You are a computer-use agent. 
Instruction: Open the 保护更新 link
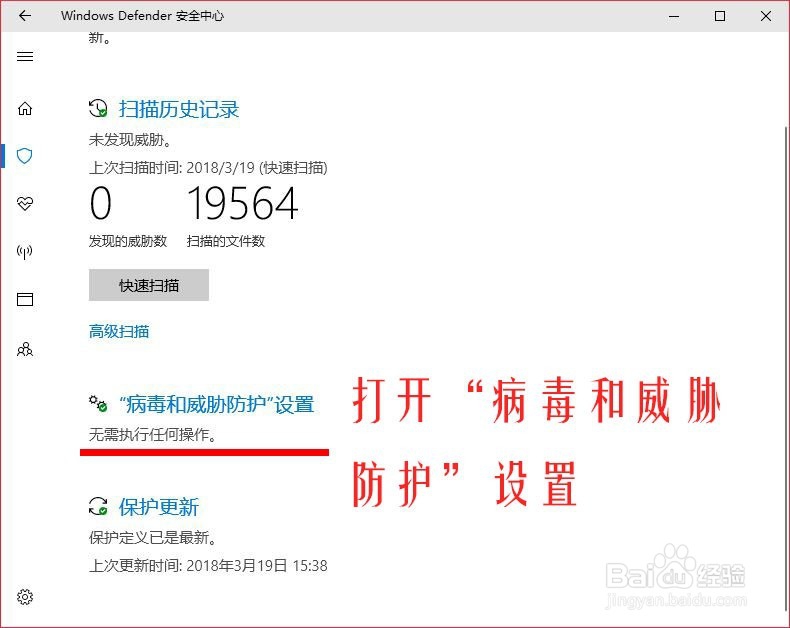click(159, 507)
